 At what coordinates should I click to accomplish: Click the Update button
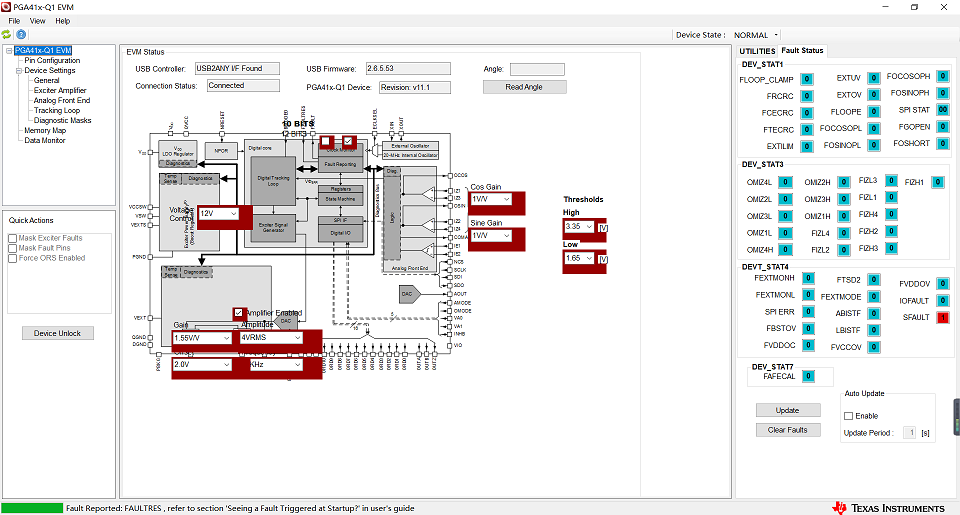point(787,410)
